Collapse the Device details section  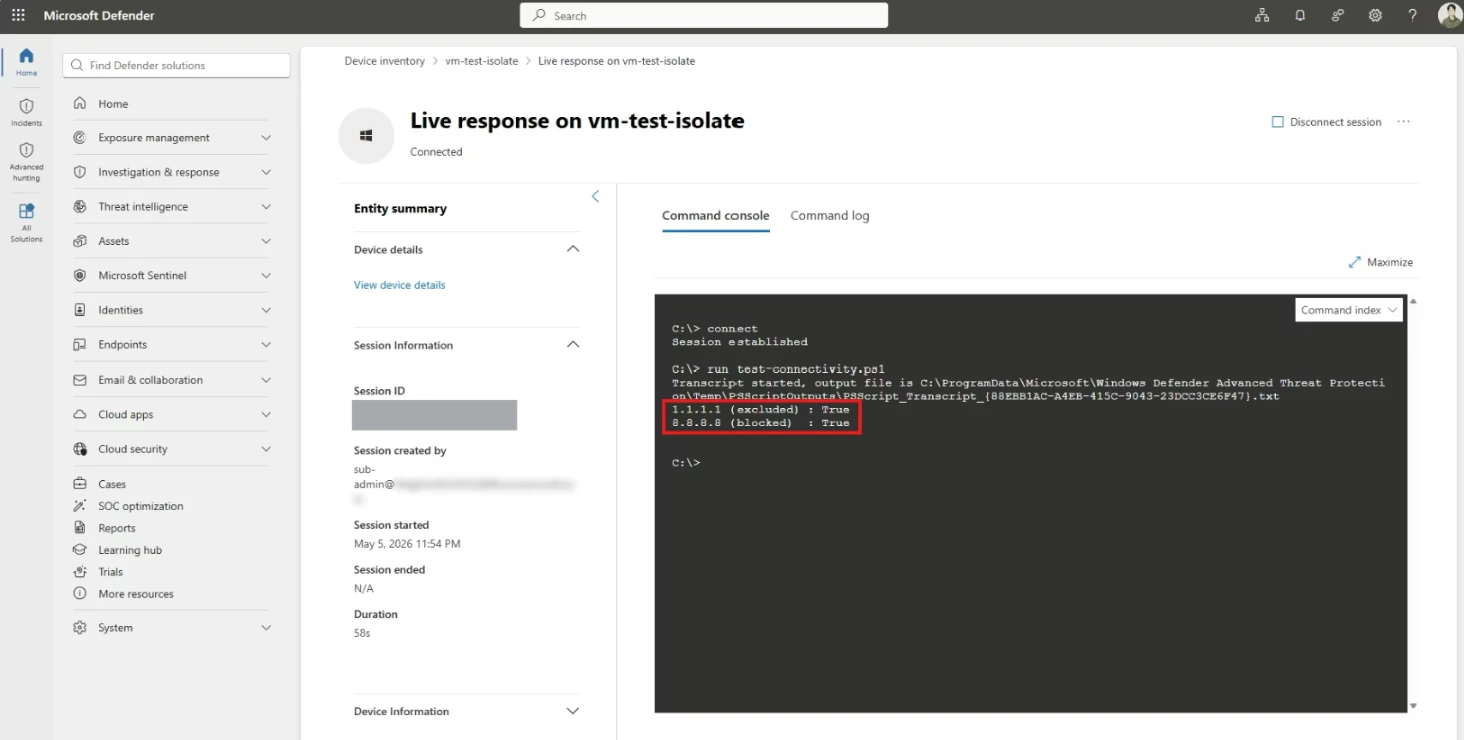pyautogui.click(x=573, y=249)
